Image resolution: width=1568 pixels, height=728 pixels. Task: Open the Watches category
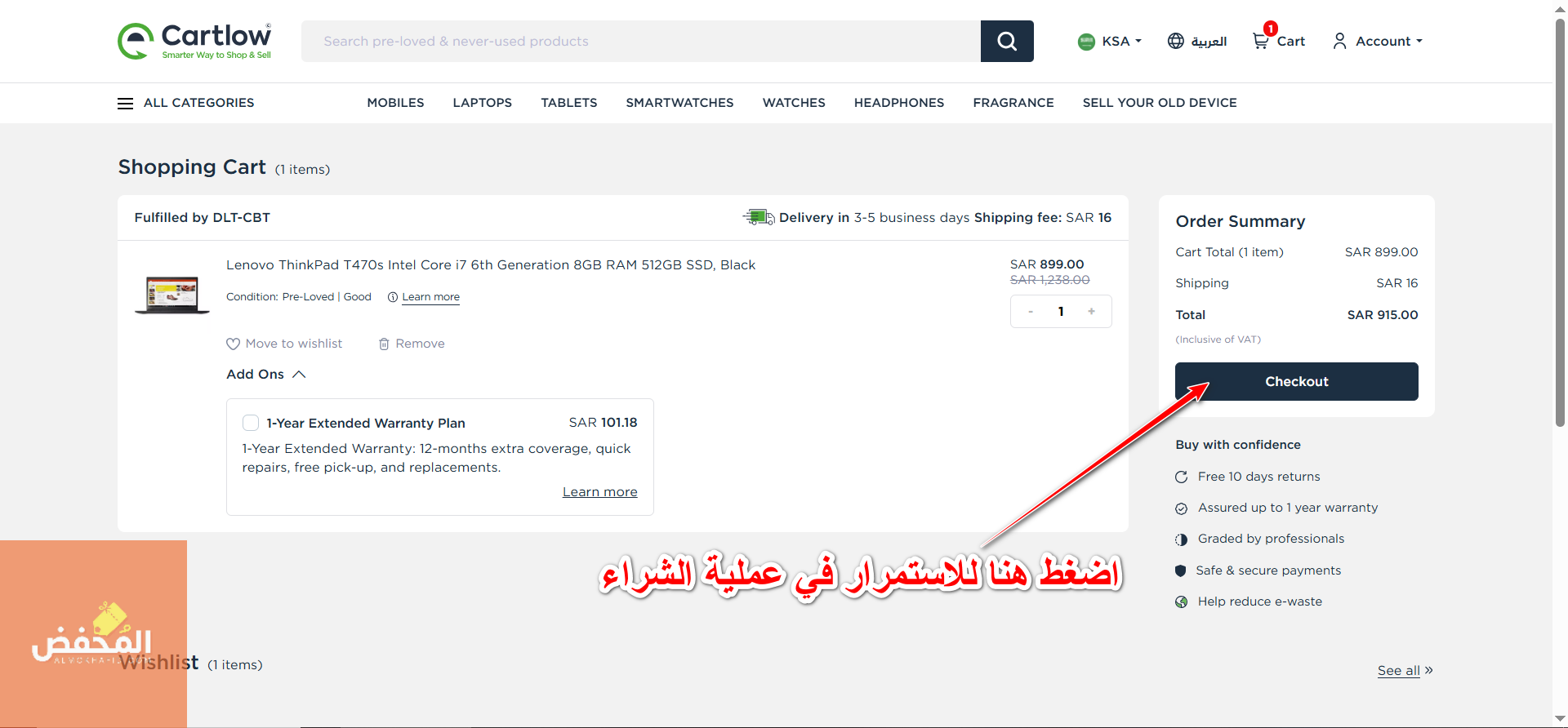click(x=794, y=103)
